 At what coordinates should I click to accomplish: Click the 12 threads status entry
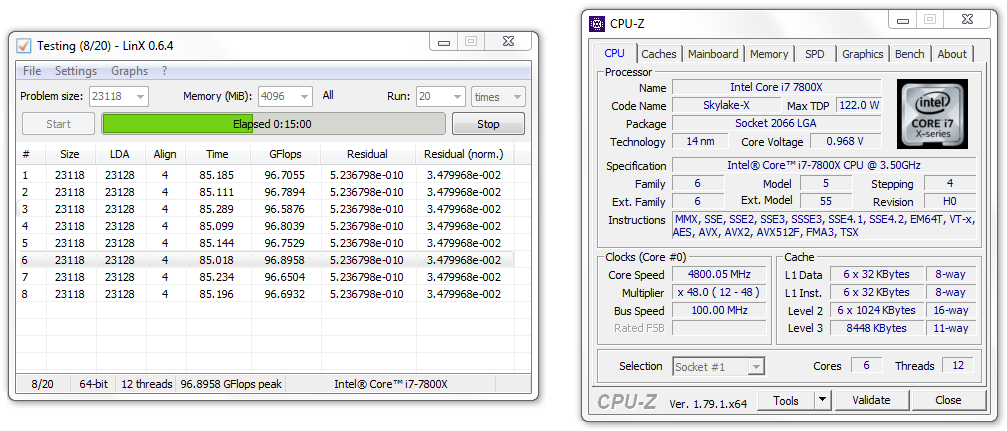(x=146, y=384)
